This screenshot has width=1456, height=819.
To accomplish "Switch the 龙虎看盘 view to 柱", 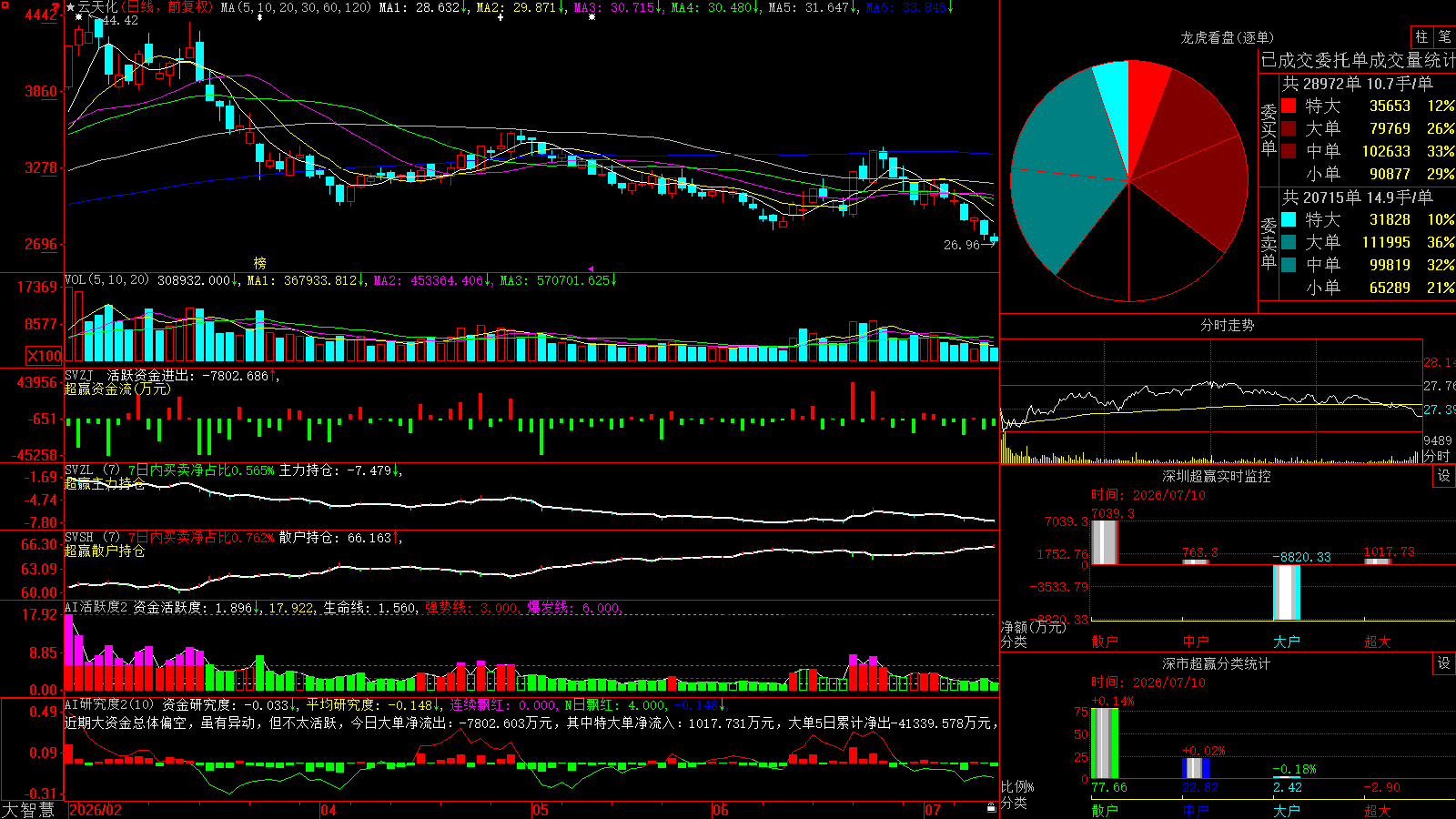I will (x=1421, y=37).
